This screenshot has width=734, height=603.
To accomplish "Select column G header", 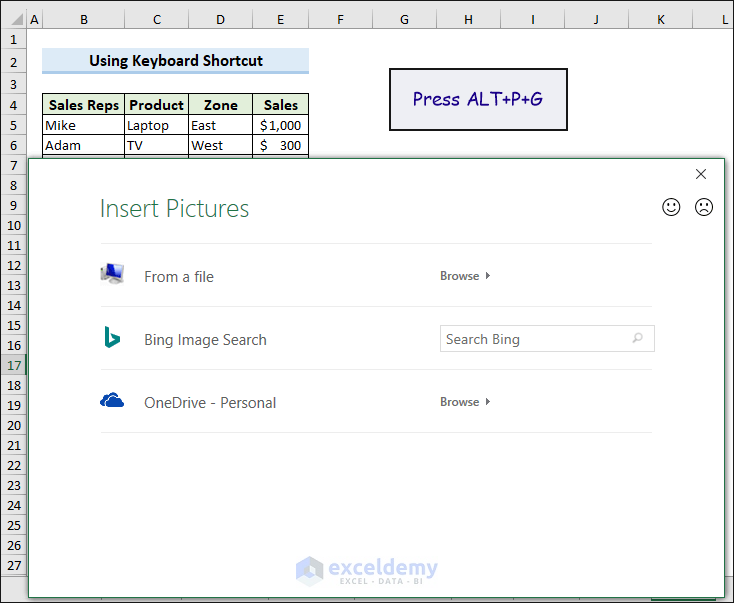I will pos(404,19).
